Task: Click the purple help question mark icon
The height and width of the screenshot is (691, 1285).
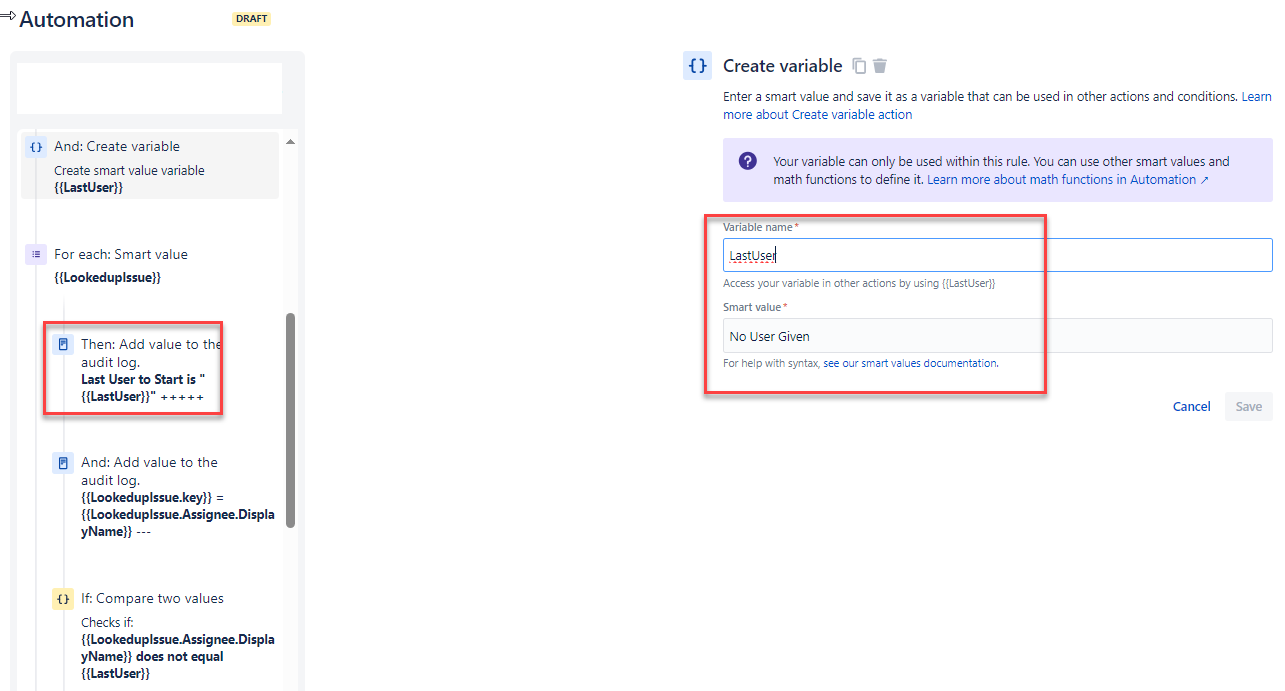Action: (748, 161)
